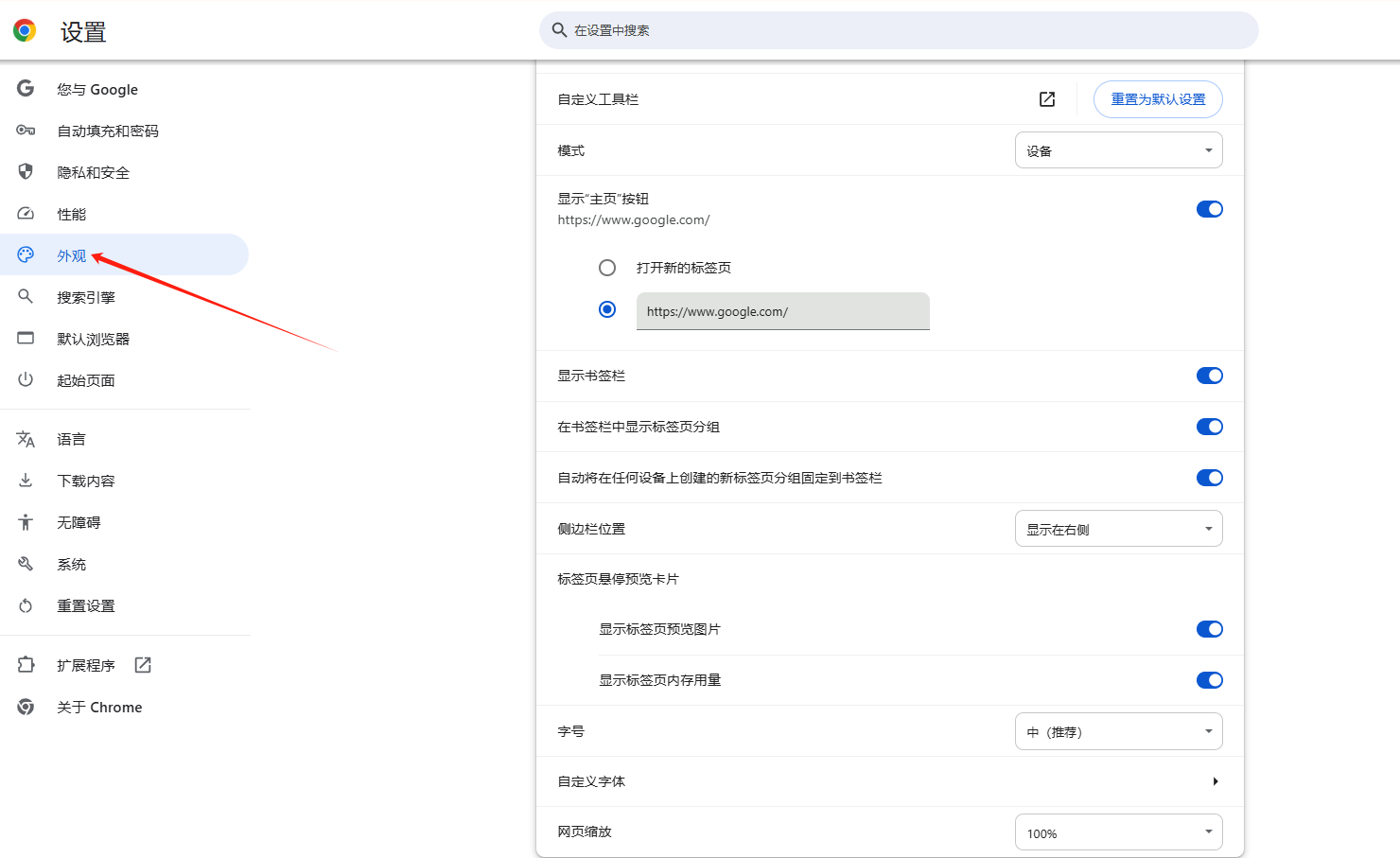Click the wrench icon for 系统
The width and height of the screenshot is (1400, 858).
point(26,564)
